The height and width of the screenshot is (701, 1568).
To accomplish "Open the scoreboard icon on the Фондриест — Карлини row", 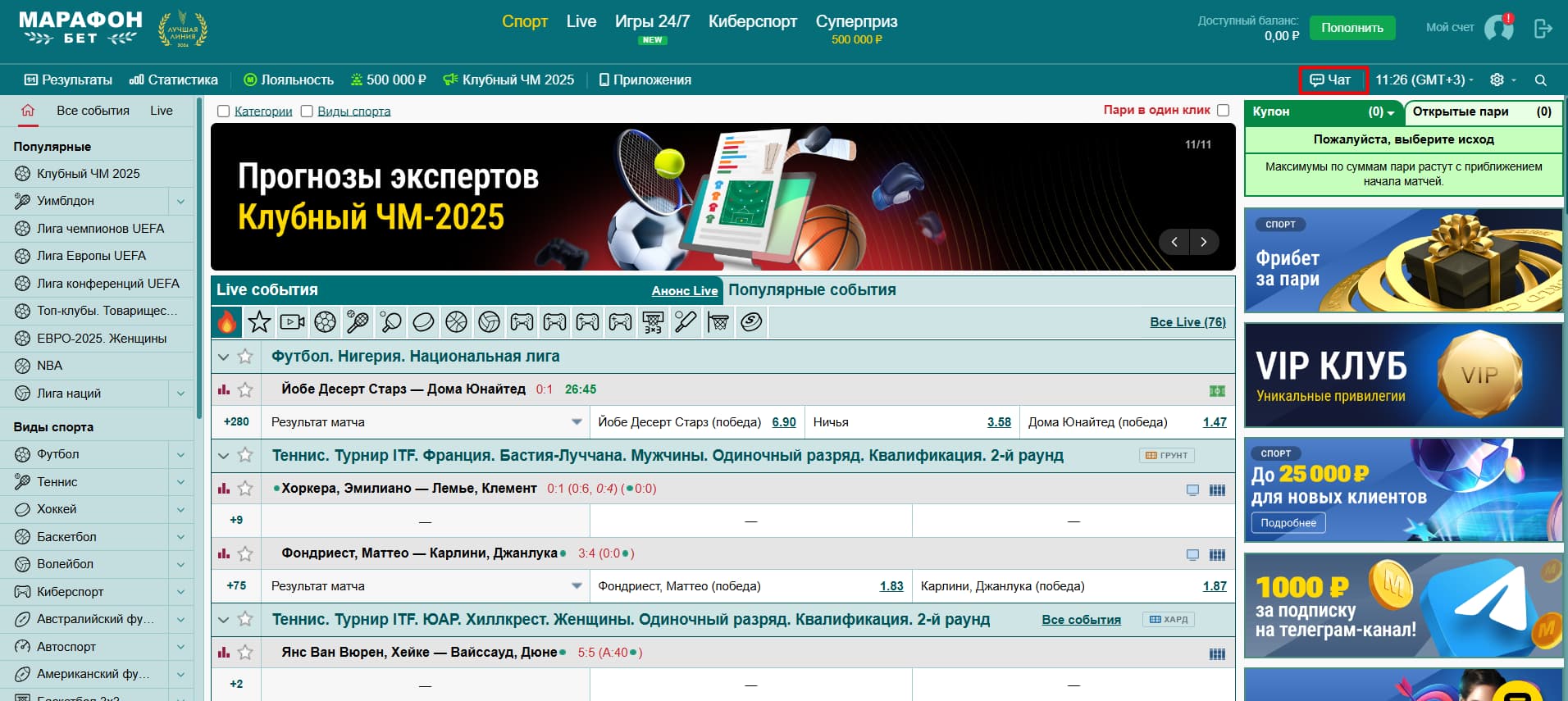I will [x=1217, y=555].
